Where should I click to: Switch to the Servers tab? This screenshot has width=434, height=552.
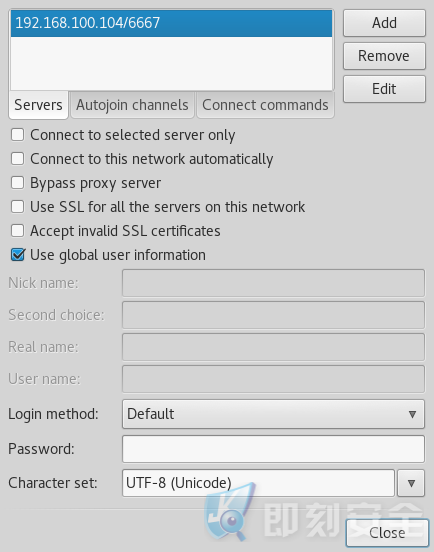pos(38,105)
